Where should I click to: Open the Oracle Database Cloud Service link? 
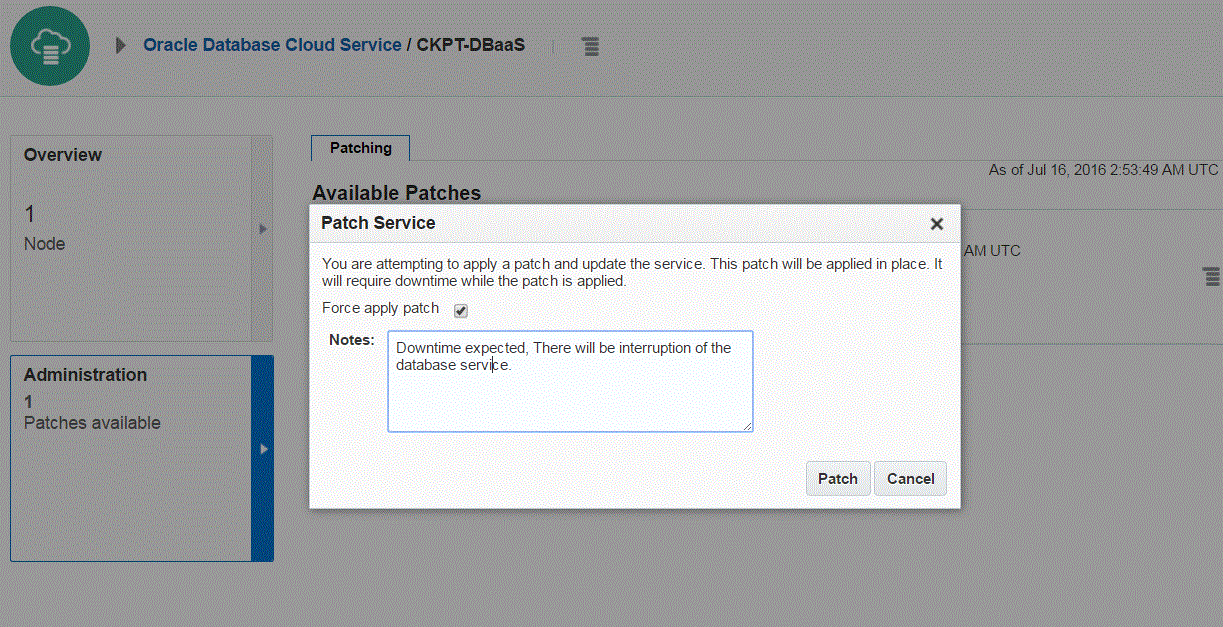click(x=272, y=45)
